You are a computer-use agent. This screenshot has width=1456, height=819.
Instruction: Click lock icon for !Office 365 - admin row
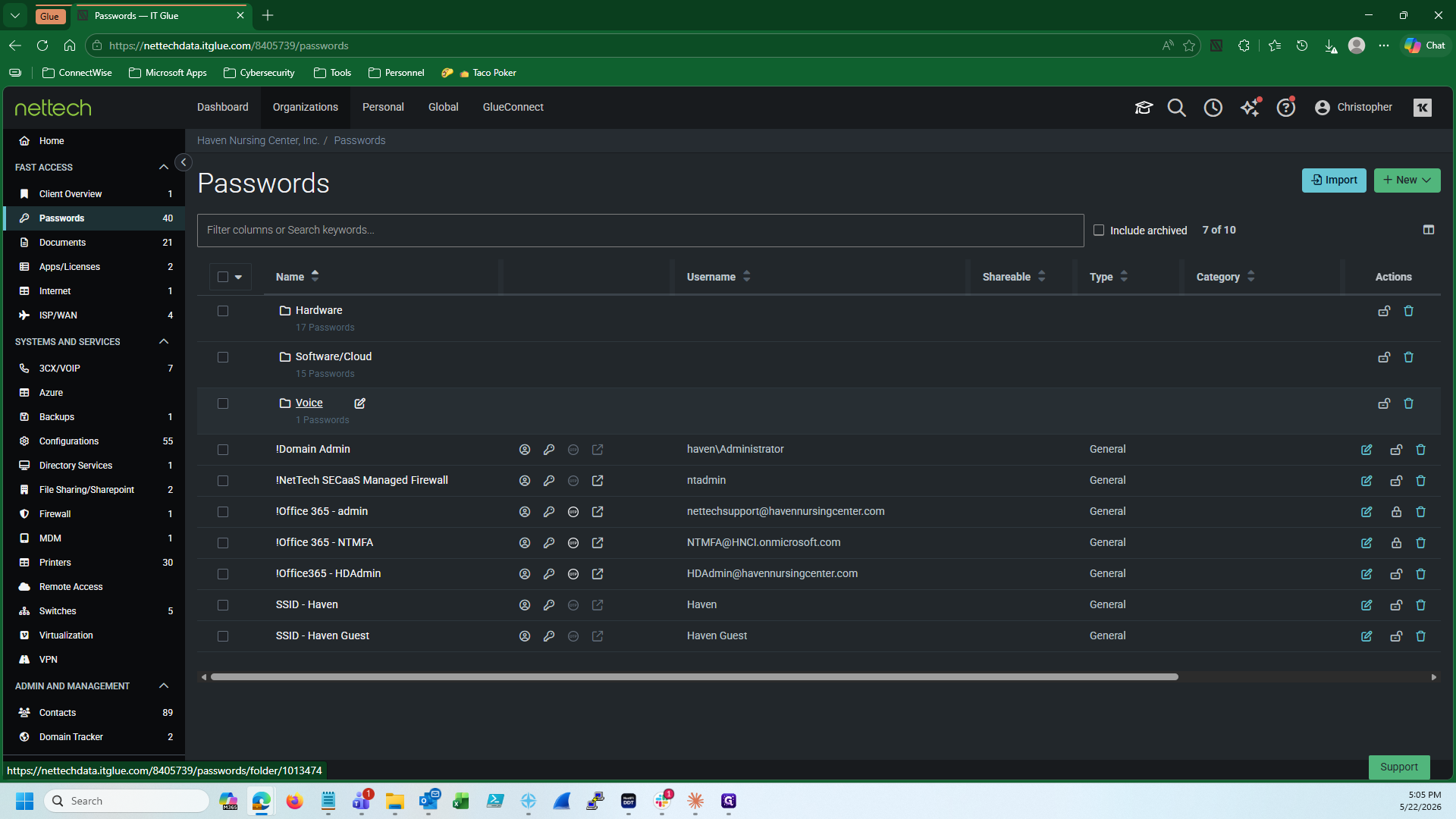click(1396, 512)
